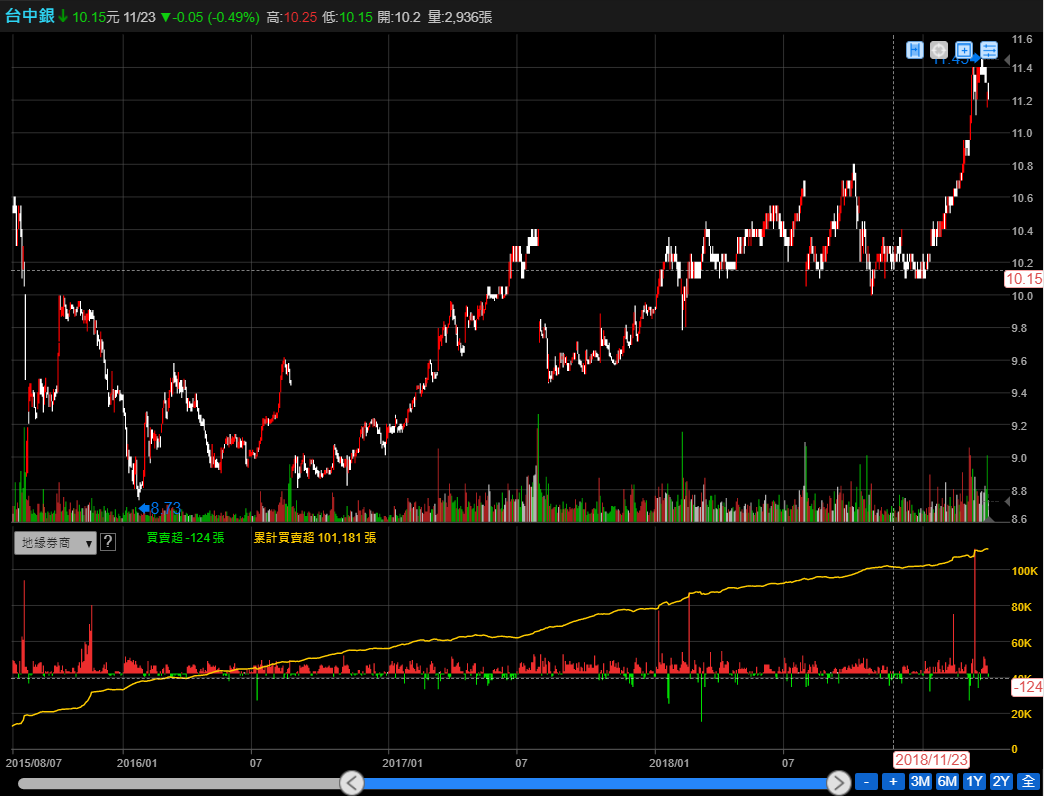The height and width of the screenshot is (796, 1045).
Task: Open the chart settings sliders icon
Action: pyautogui.click(x=989, y=50)
